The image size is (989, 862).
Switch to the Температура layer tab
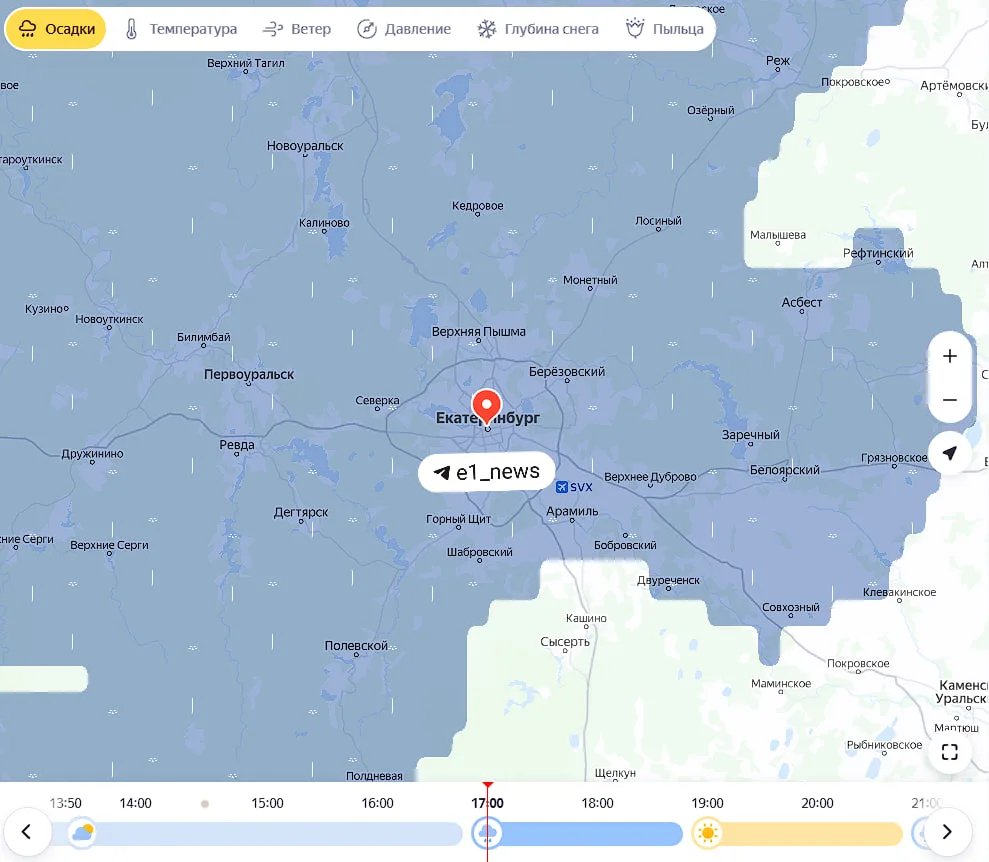click(181, 29)
